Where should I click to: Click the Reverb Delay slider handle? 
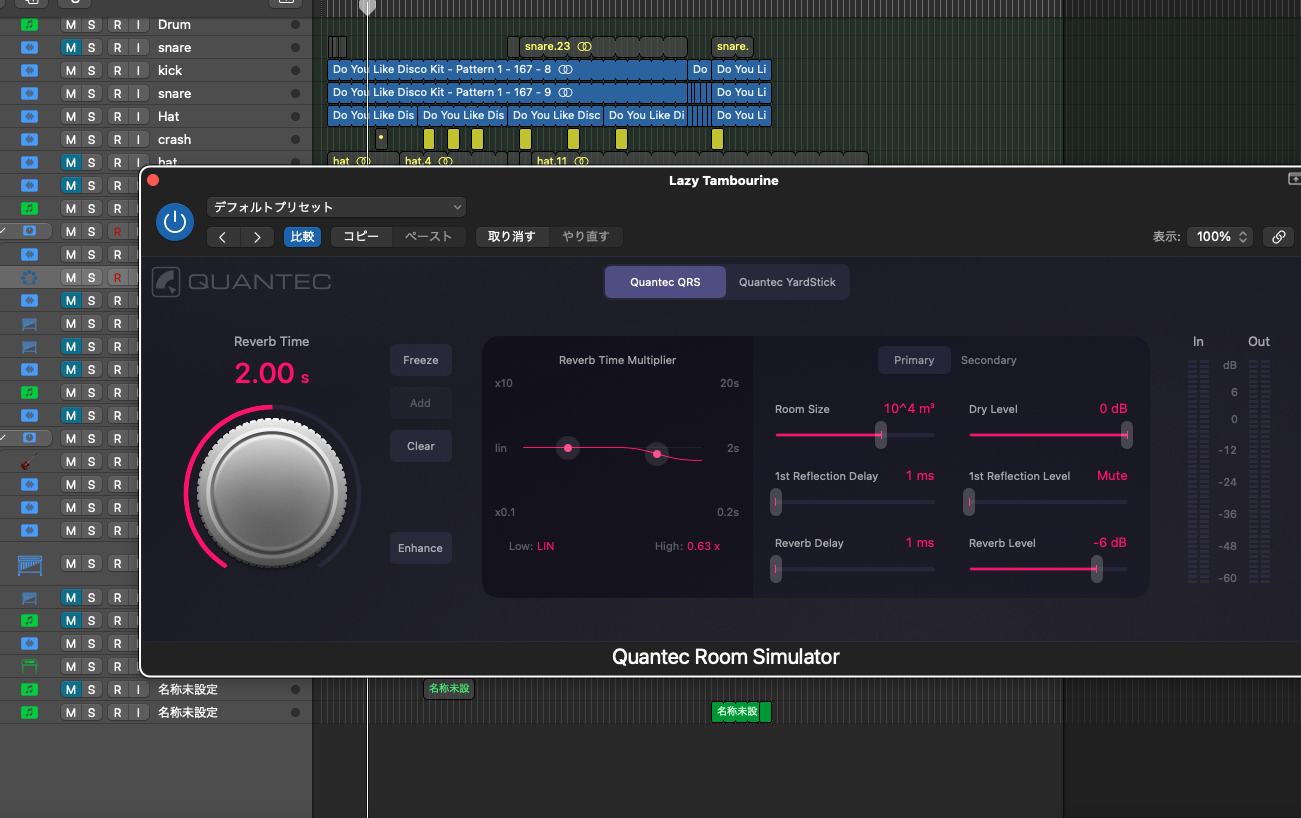tap(776, 569)
